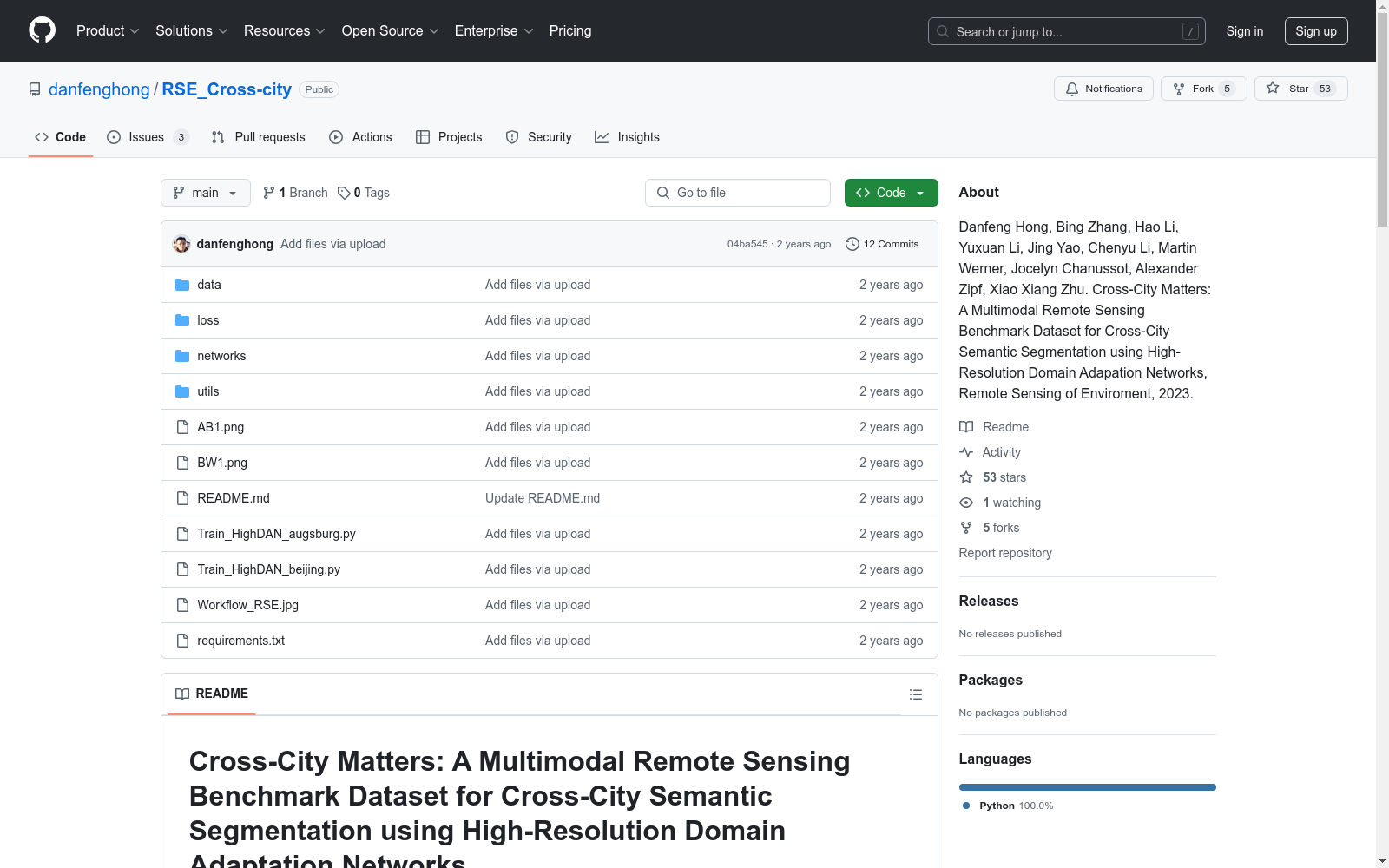Click the folder icon next to networks
Image resolution: width=1389 pixels, height=868 pixels.
[182, 356]
